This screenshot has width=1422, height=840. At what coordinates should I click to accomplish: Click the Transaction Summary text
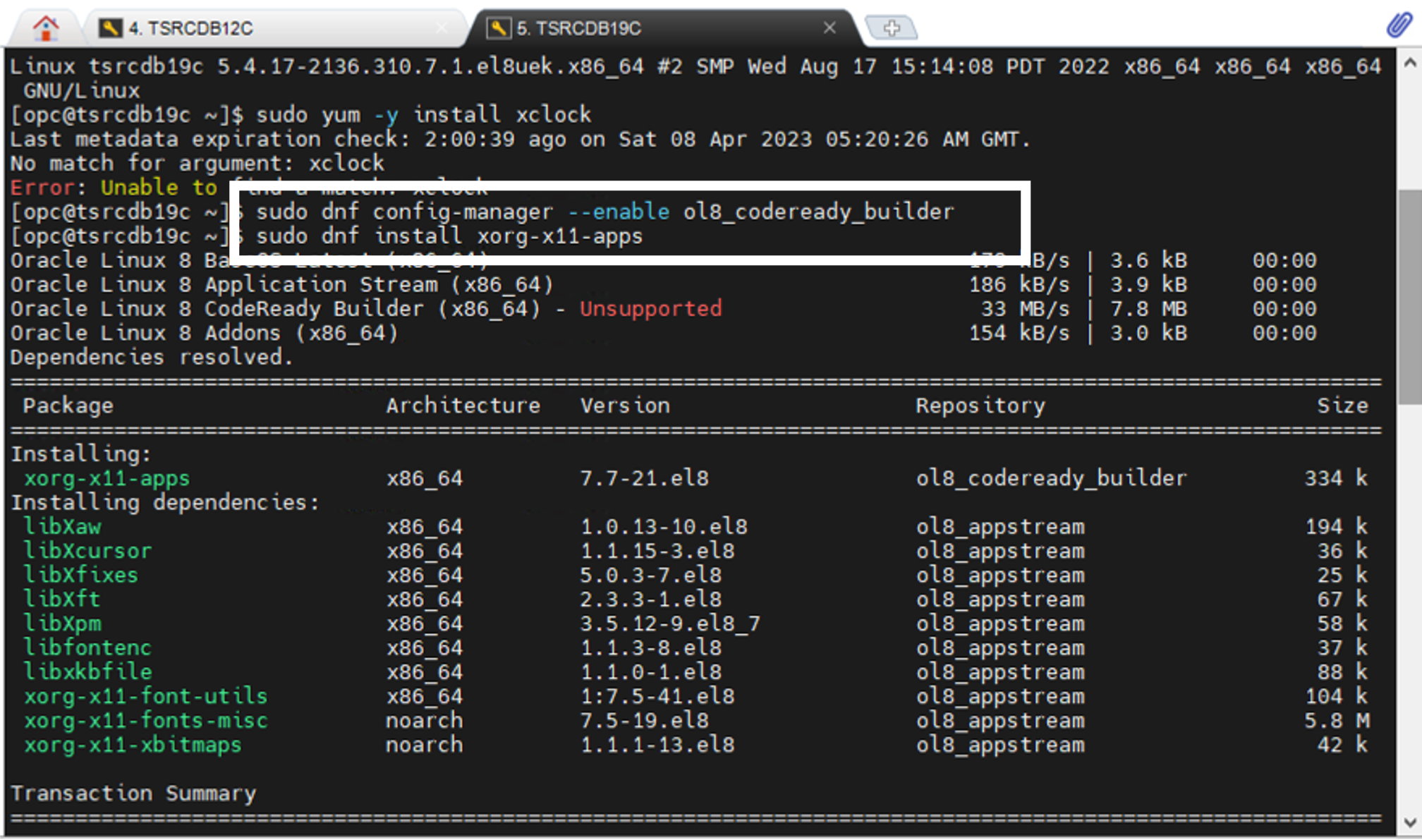133,793
